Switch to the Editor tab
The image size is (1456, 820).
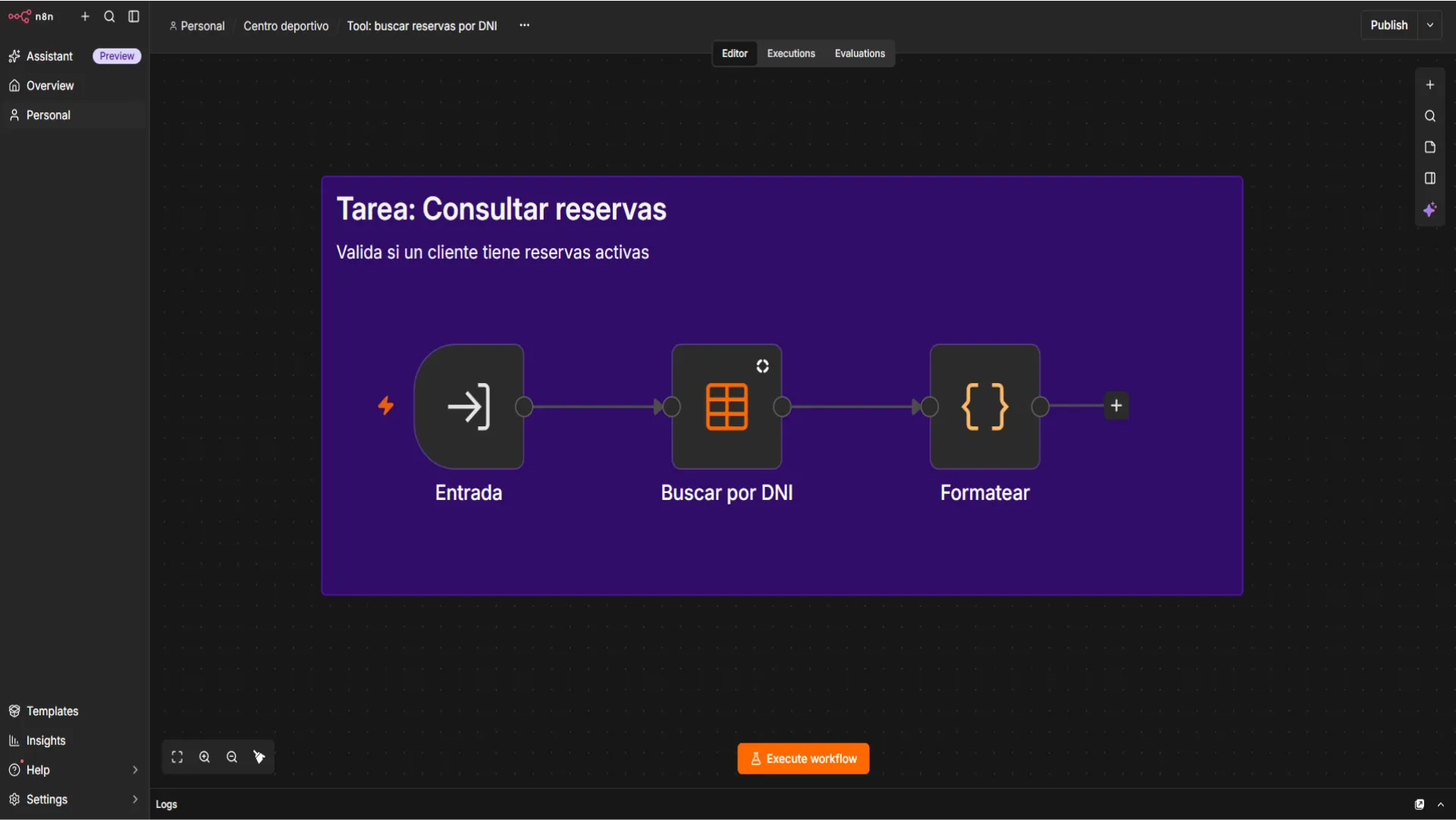734,53
